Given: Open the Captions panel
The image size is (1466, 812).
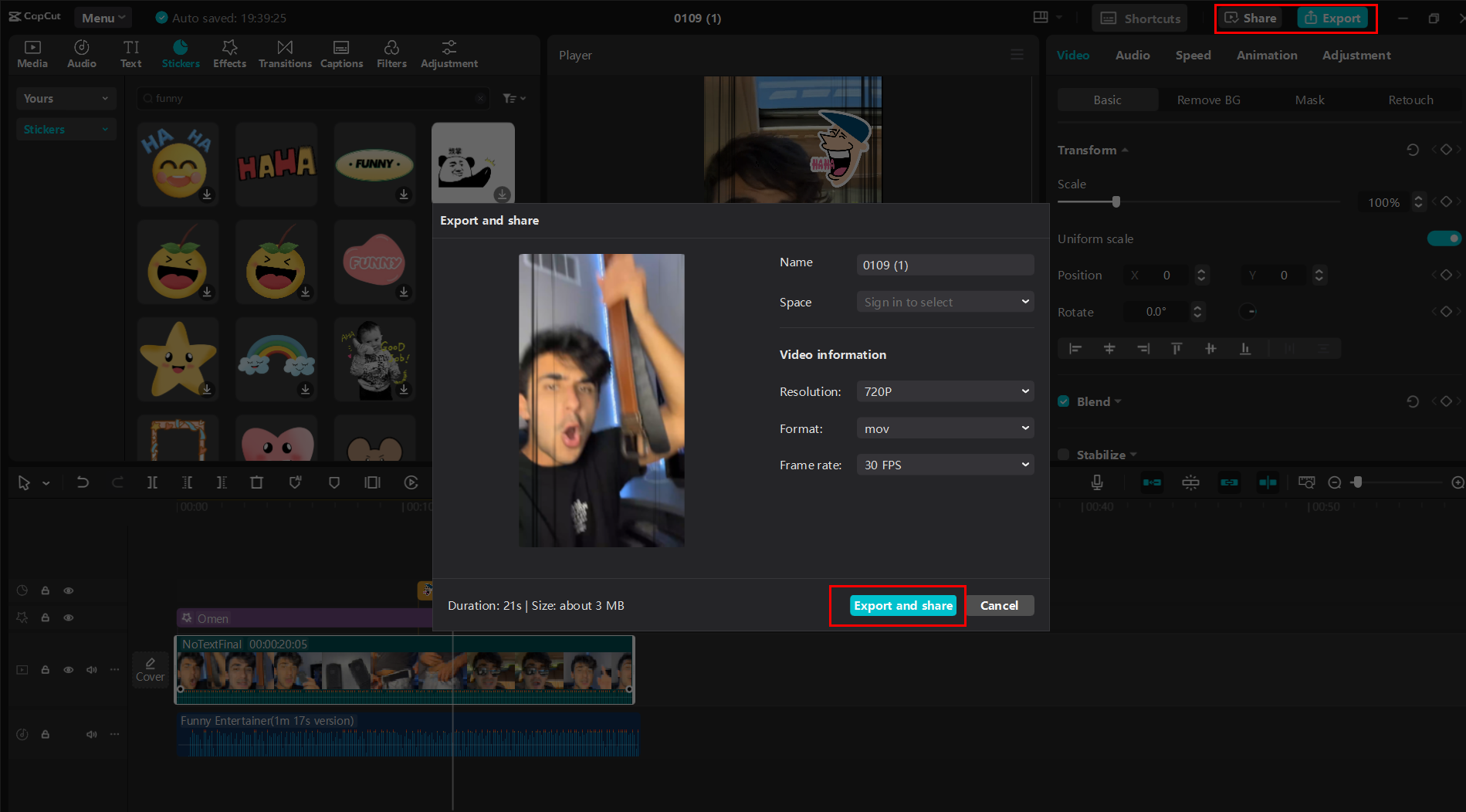Looking at the screenshot, I should point(341,53).
